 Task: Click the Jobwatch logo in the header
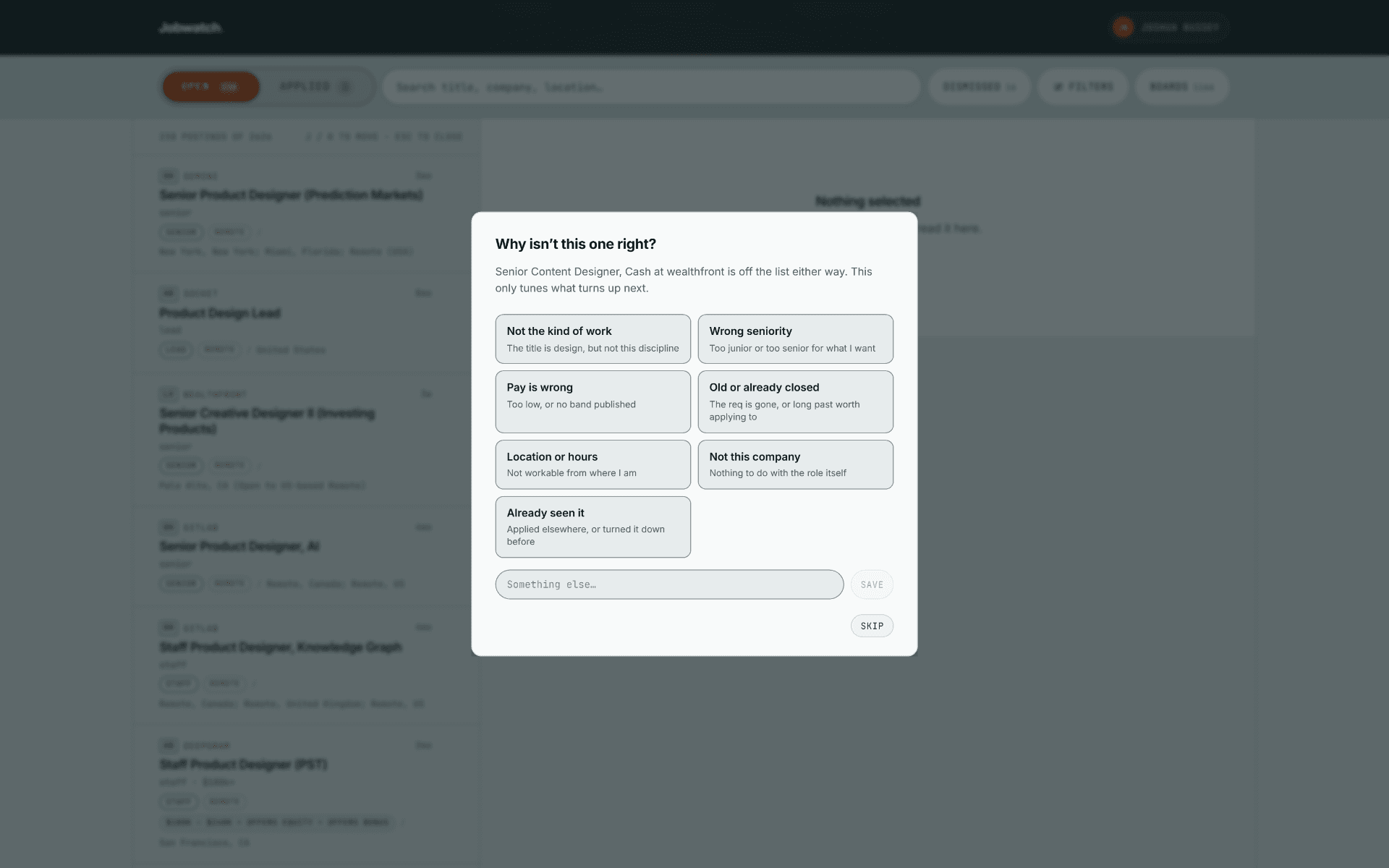tap(190, 27)
